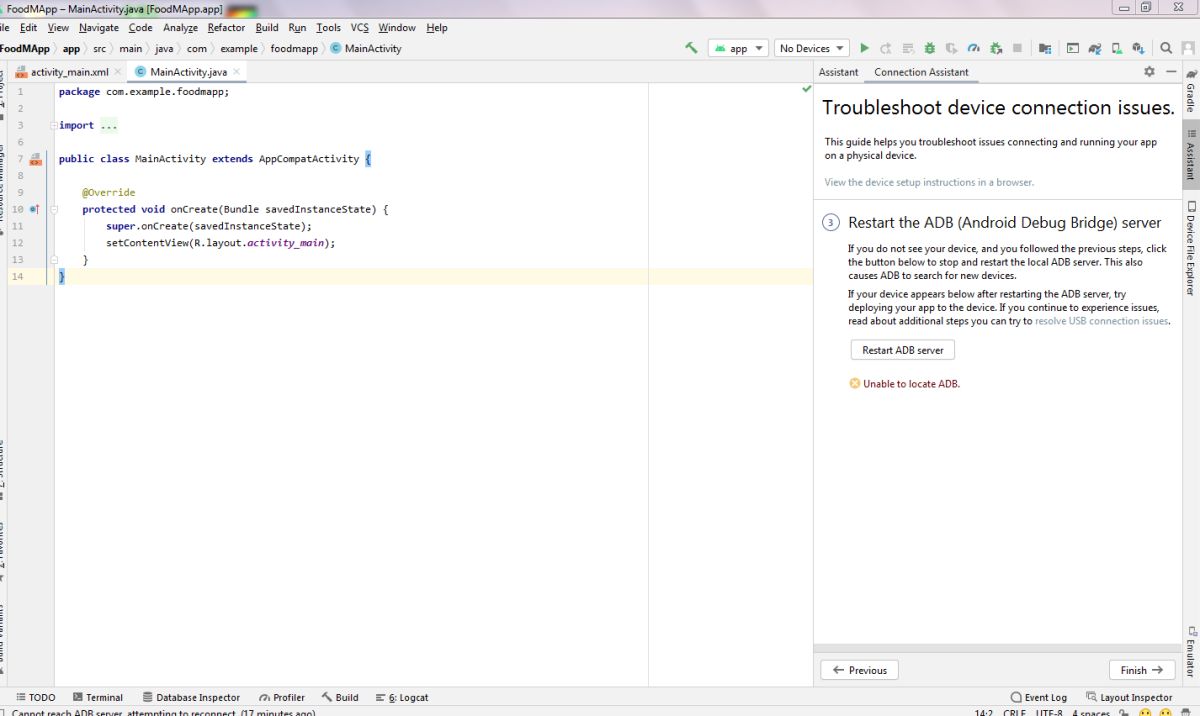The image size is (1200, 716).
Task: Open the Event Log
Action: [x=1039, y=697]
